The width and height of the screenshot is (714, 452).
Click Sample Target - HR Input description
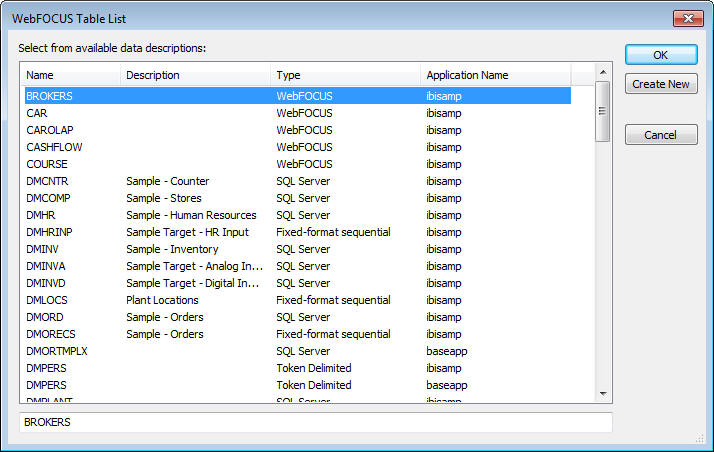pyautogui.click(x=187, y=232)
